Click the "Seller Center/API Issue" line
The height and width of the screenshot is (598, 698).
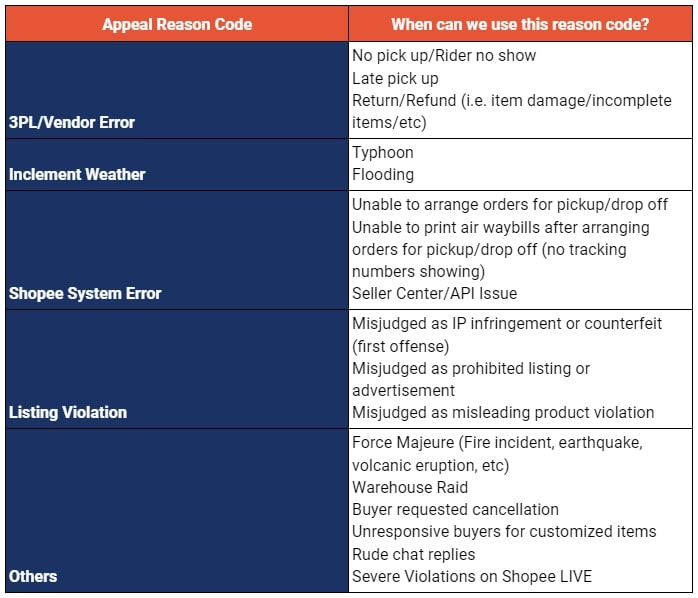click(435, 293)
